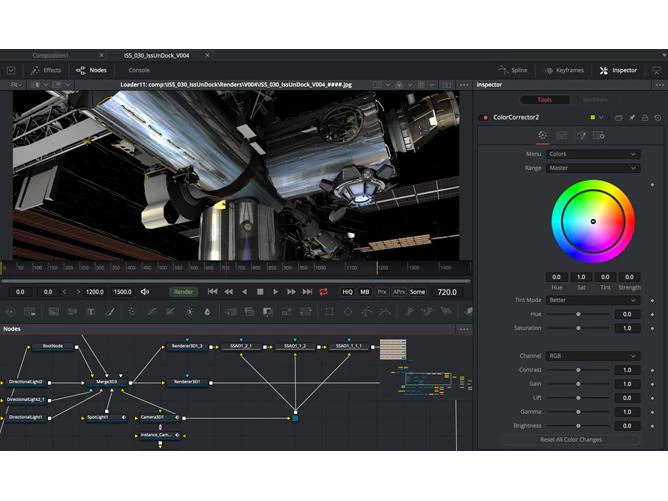The height and width of the screenshot is (501, 668).
Task: Switch to ISS_030_IssUnDock_V004 tab
Action: coord(156,55)
